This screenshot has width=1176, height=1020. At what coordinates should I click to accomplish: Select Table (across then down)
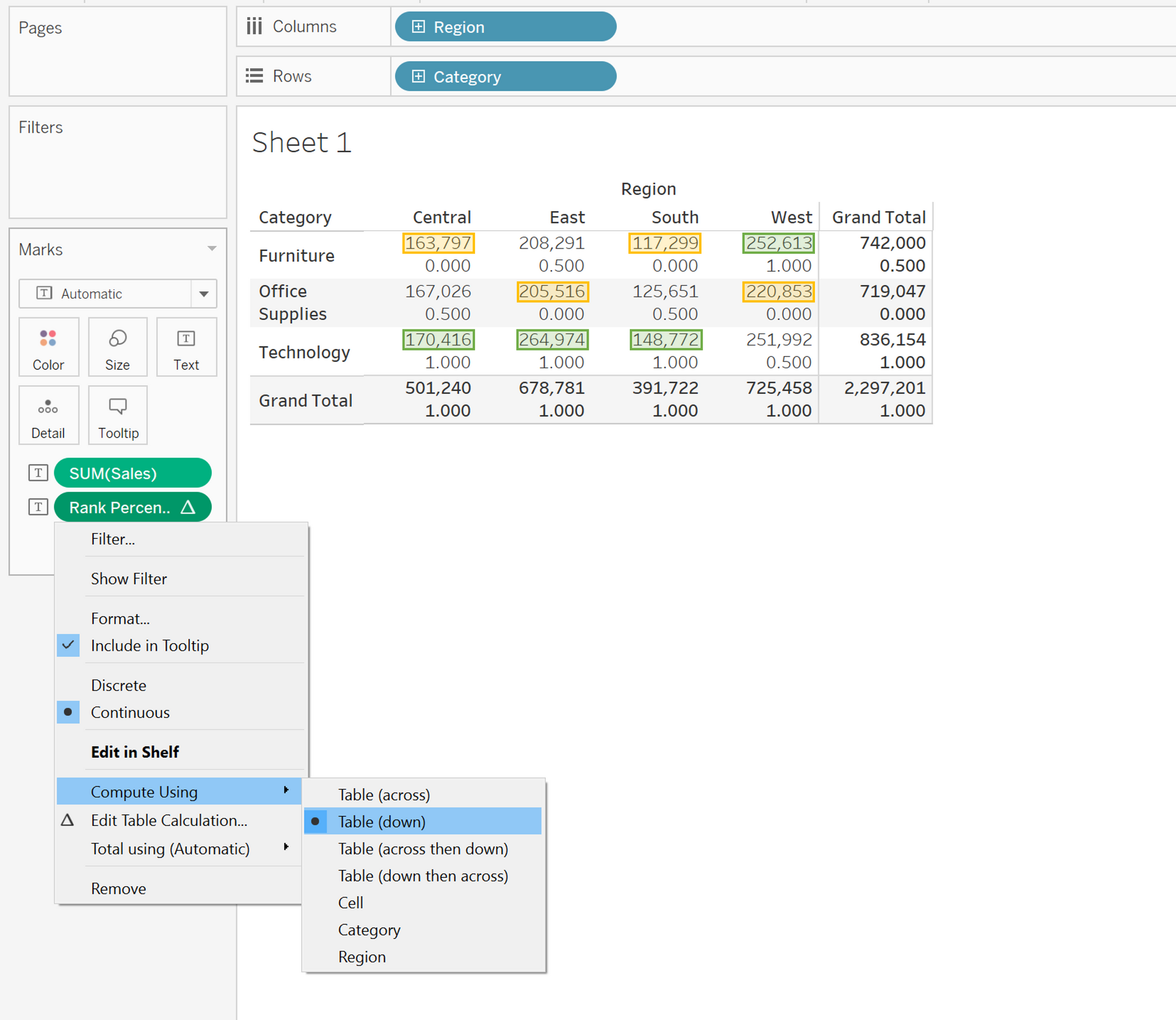423,849
